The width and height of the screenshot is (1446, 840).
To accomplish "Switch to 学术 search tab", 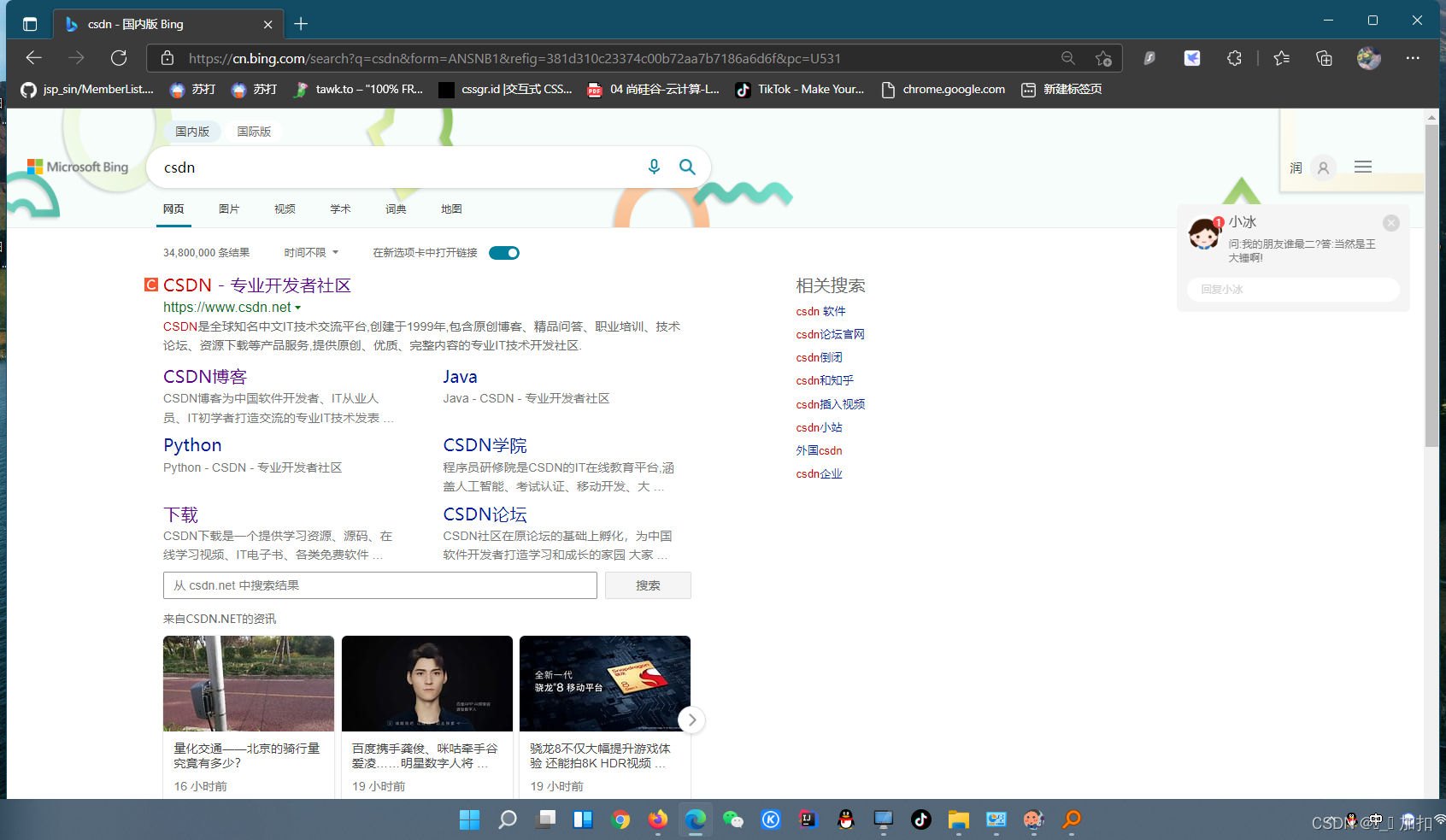I will click(x=340, y=209).
